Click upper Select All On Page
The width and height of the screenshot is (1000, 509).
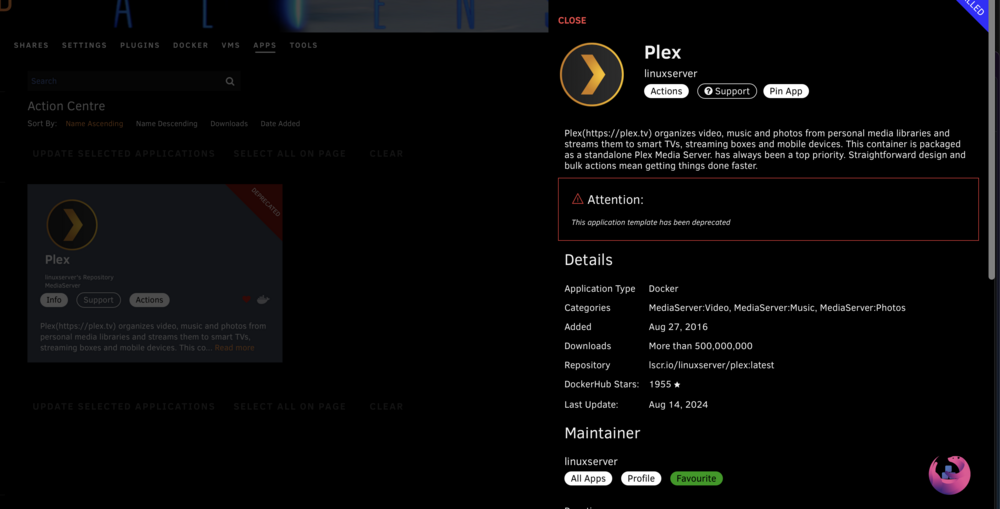pos(290,154)
